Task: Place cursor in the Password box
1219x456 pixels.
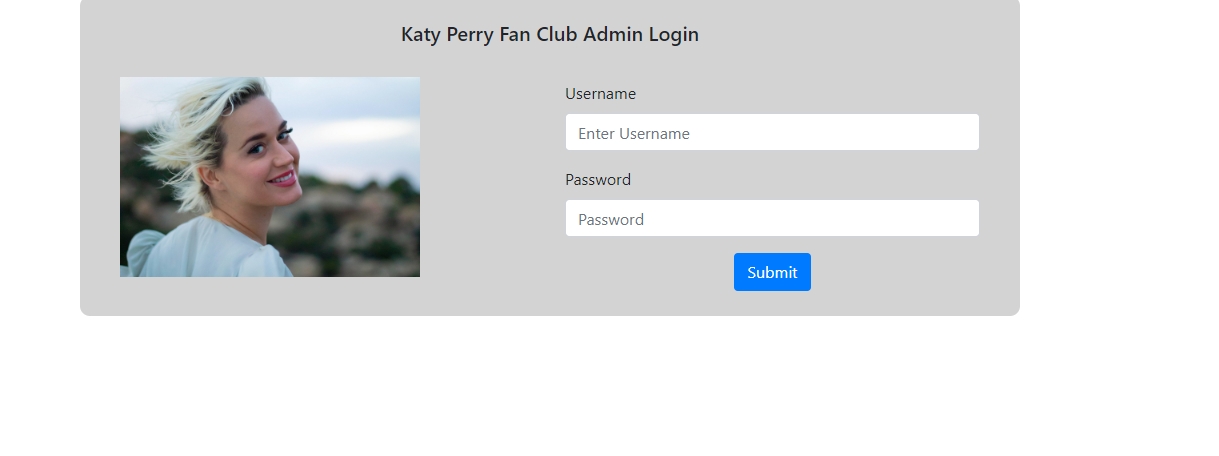Action: [771, 219]
